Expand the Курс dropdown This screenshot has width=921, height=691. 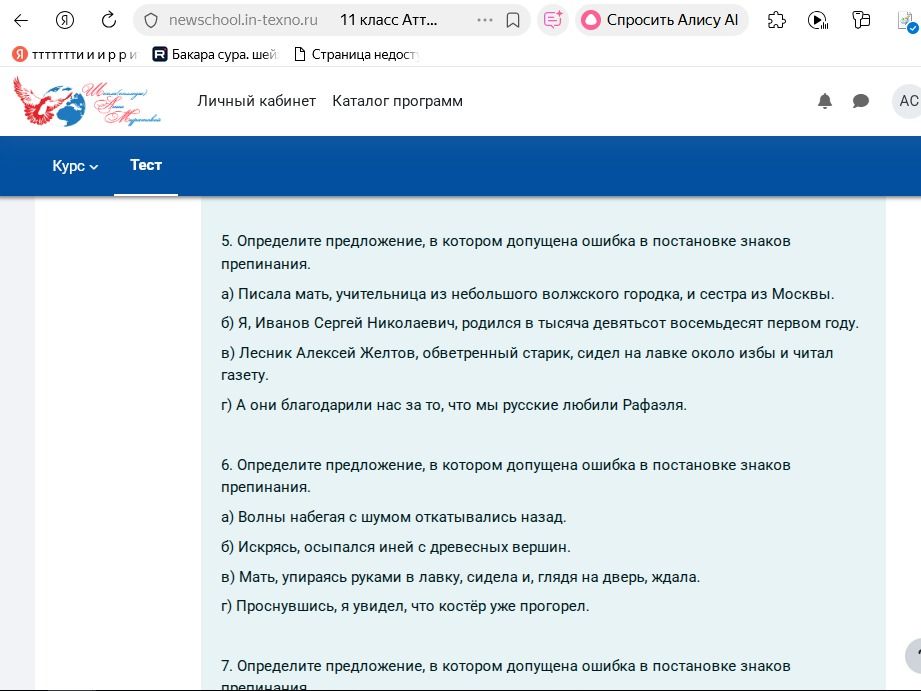tap(75, 166)
